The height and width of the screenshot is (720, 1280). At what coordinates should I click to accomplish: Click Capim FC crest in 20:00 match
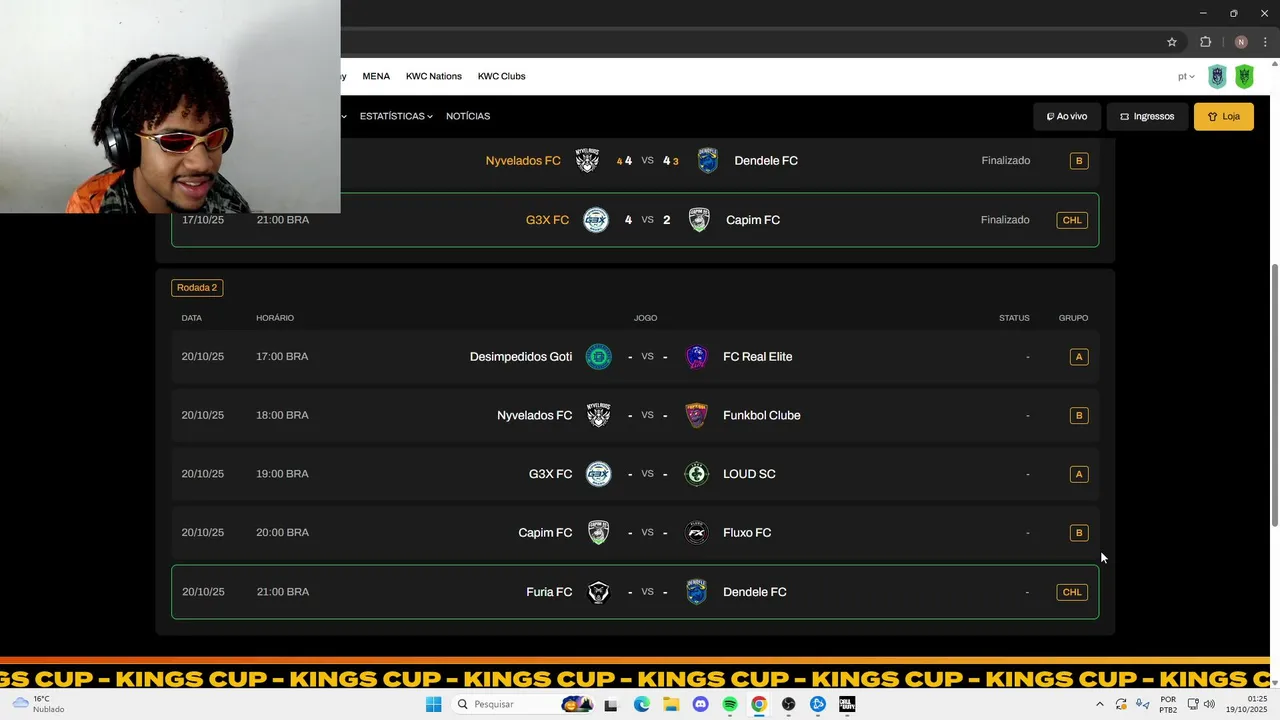click(x=598, y=533)
